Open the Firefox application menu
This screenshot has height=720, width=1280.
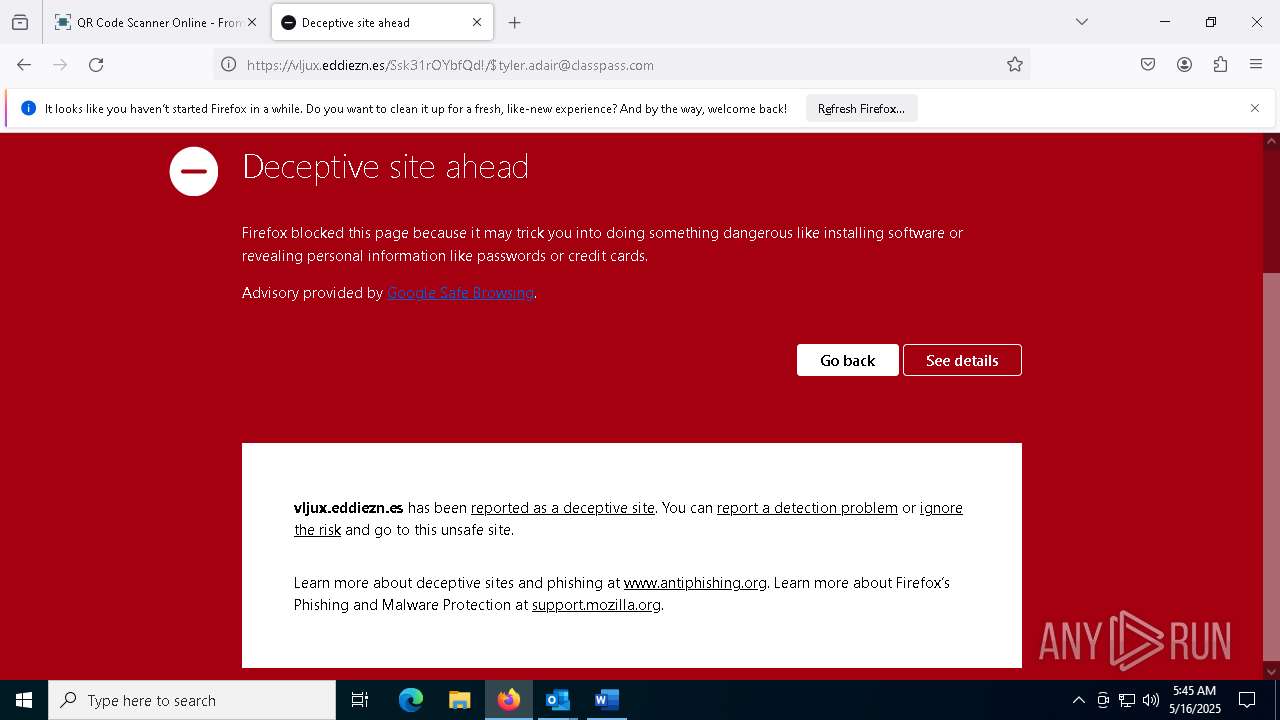point(1256,65)
